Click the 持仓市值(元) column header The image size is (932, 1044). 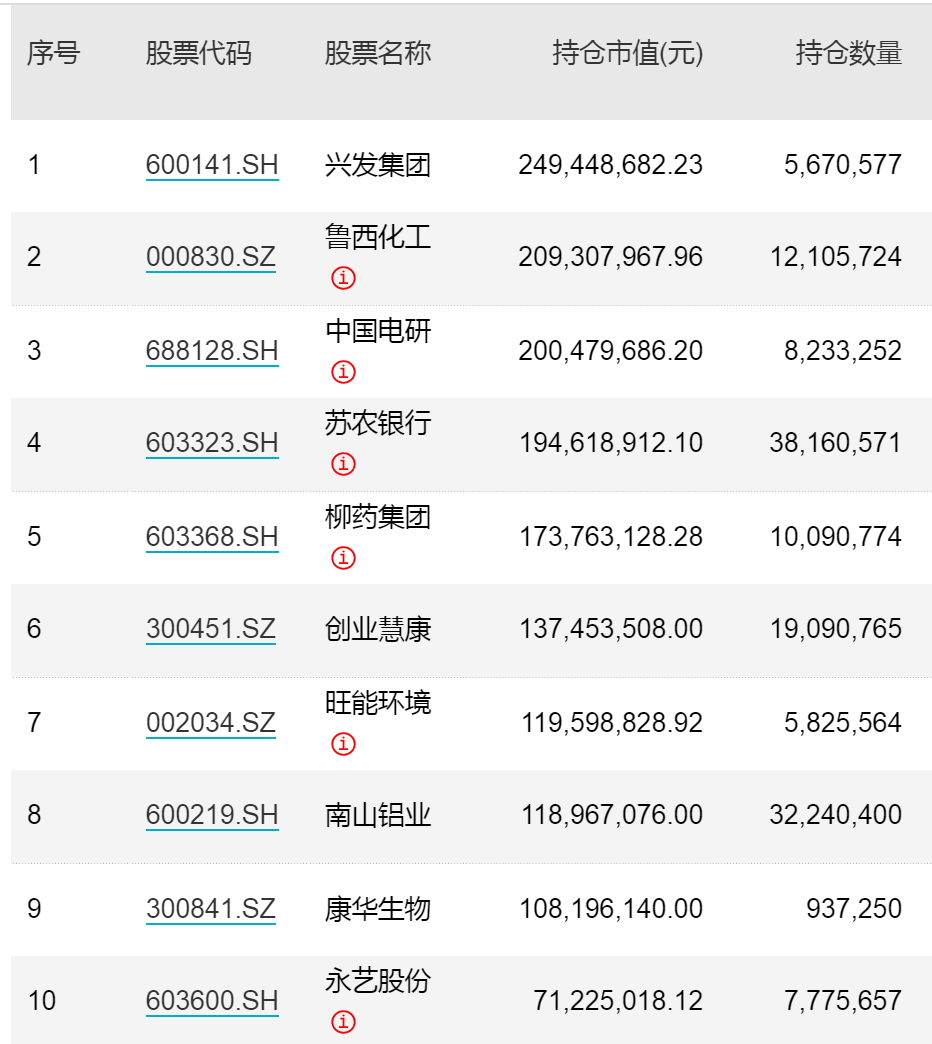click(627, 53)
